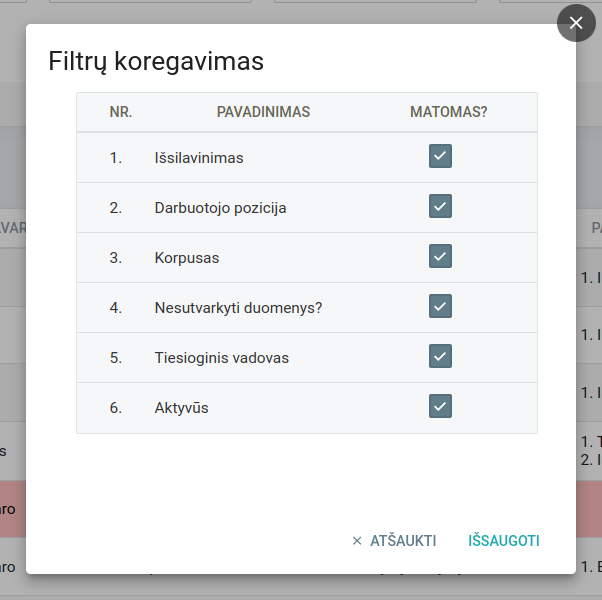The height and width of the screenshot is (600, 602).
Task: Click the Nr. column header
Action: pos(121,112)
